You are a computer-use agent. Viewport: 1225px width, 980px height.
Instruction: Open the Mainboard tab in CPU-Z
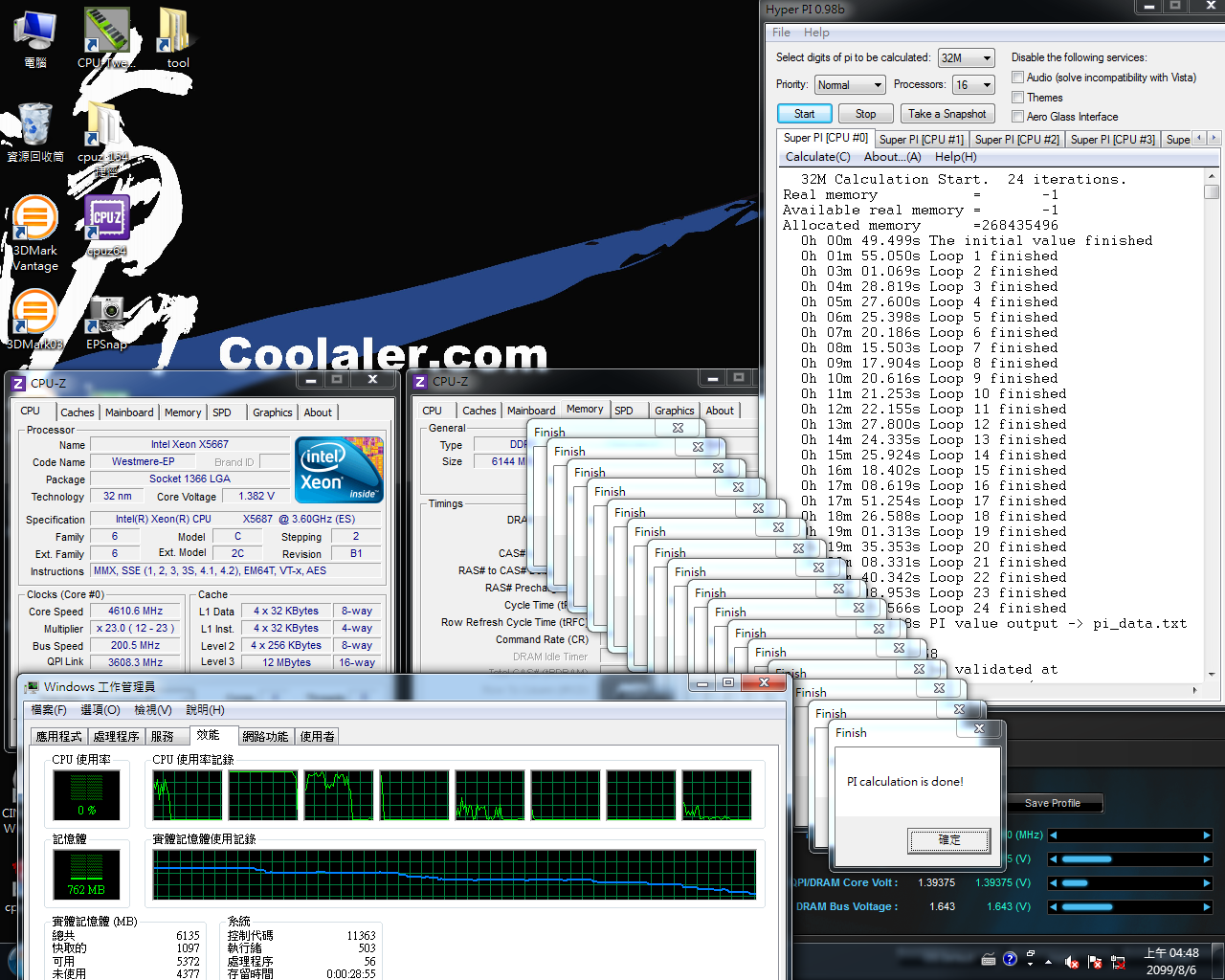129,412
